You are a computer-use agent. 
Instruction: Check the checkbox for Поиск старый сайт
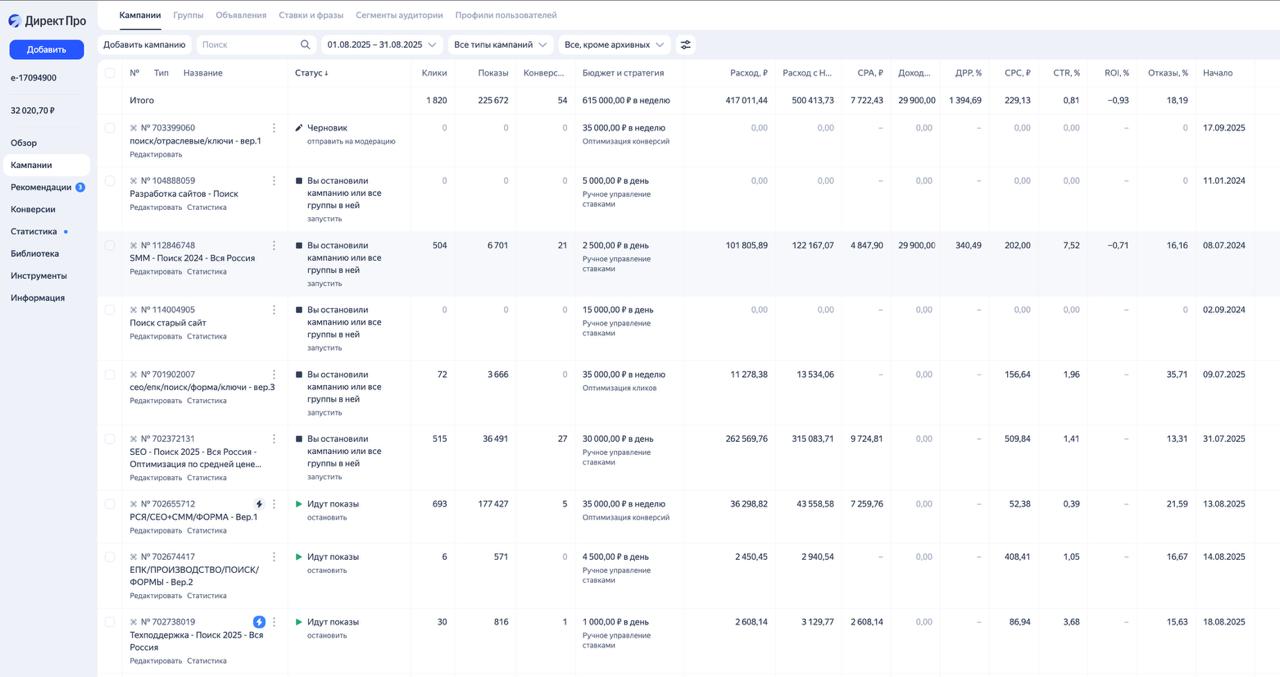tap(111, 309)
